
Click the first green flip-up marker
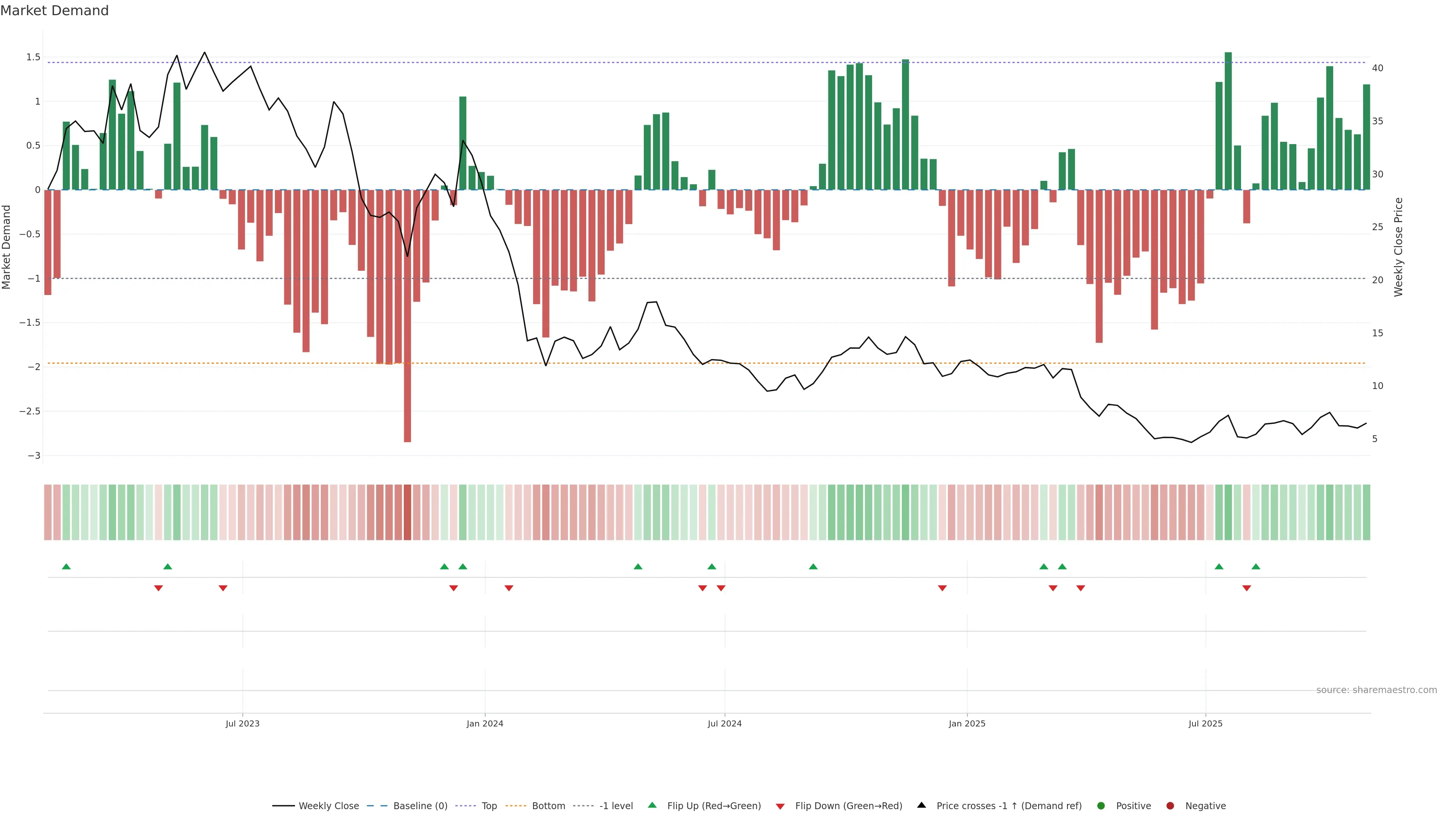[x=66, y=566]
